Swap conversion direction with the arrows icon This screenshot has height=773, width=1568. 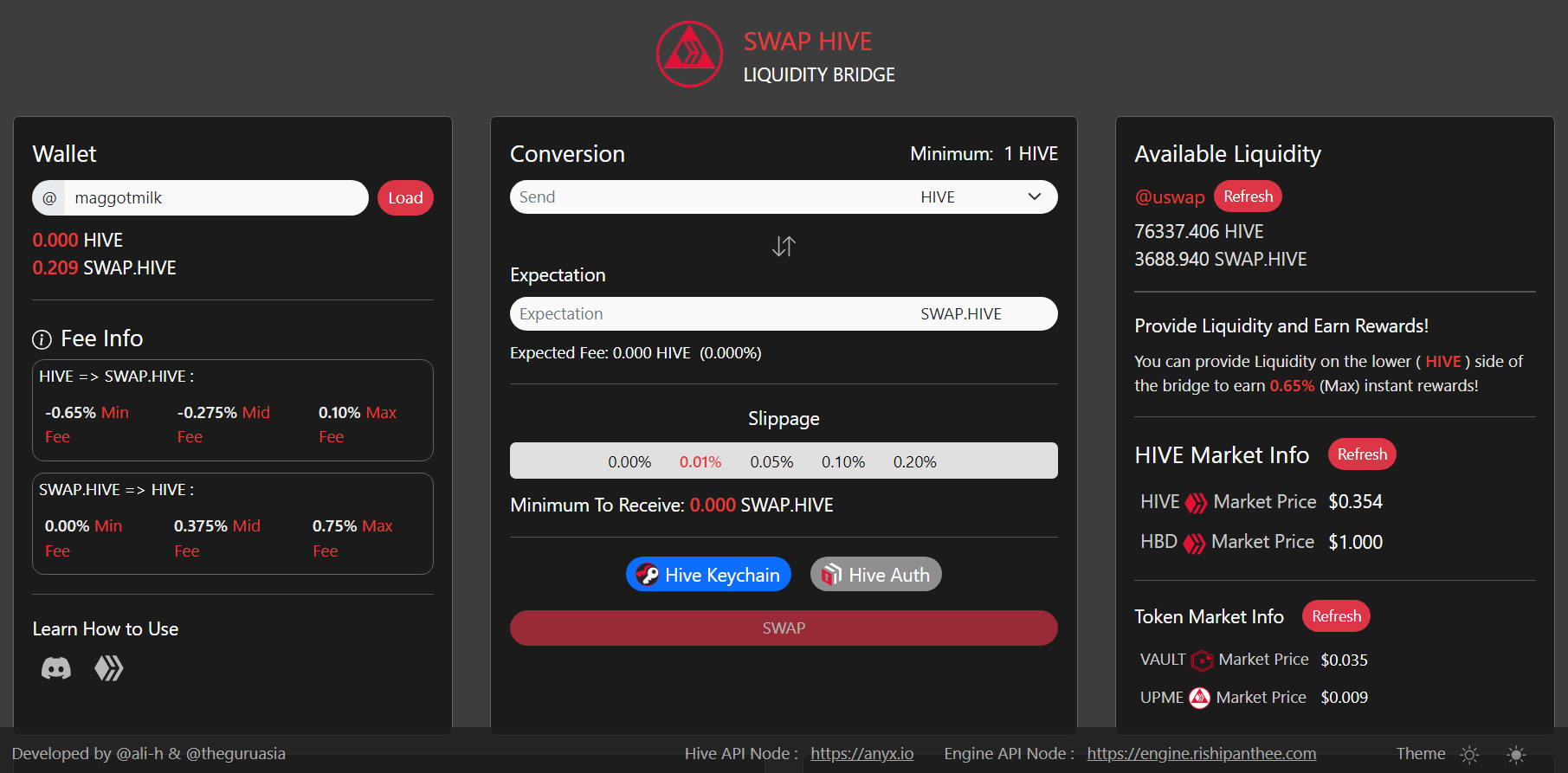point(784,247)
